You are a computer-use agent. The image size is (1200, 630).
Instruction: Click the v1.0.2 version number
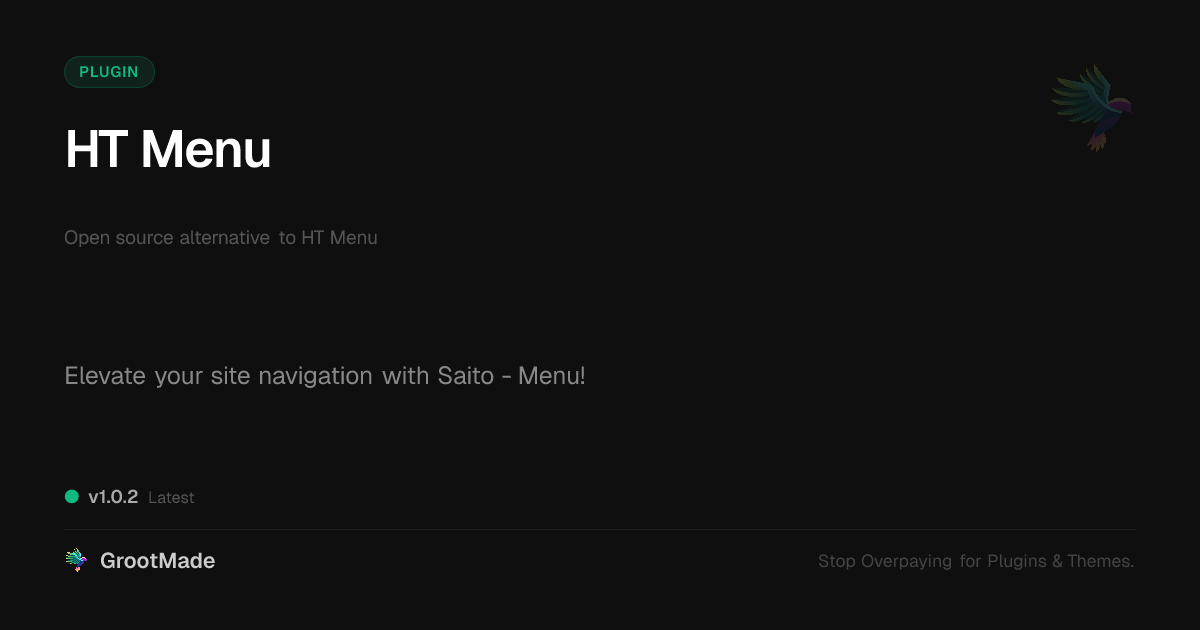113,497
